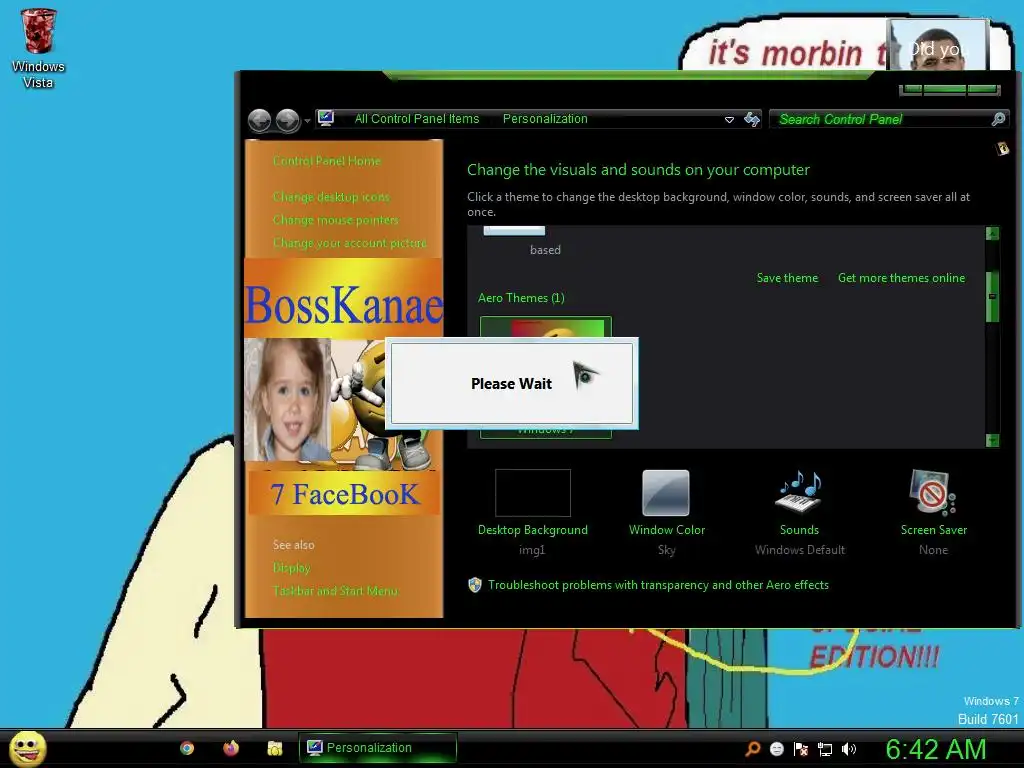Open Control Panel Home
This screenshot has height=768, width=1024.
(x=327, y=161)
